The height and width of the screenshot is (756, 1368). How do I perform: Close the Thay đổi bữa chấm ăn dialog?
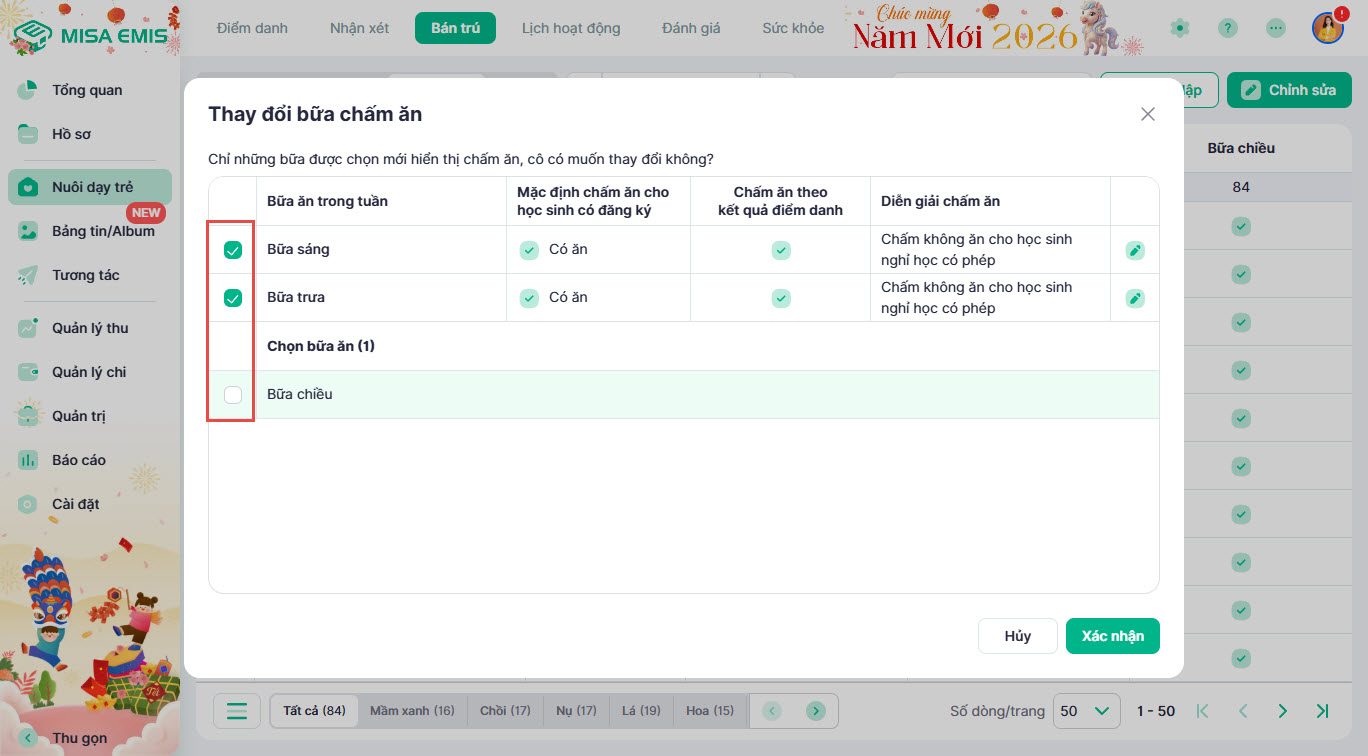pos(1147,114)
